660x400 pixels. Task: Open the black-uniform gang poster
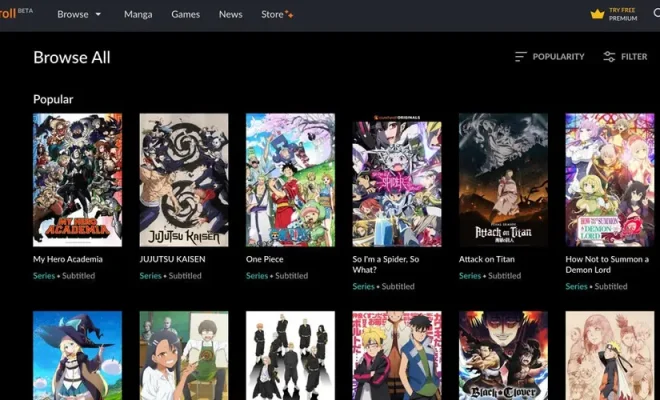point(290,355)
